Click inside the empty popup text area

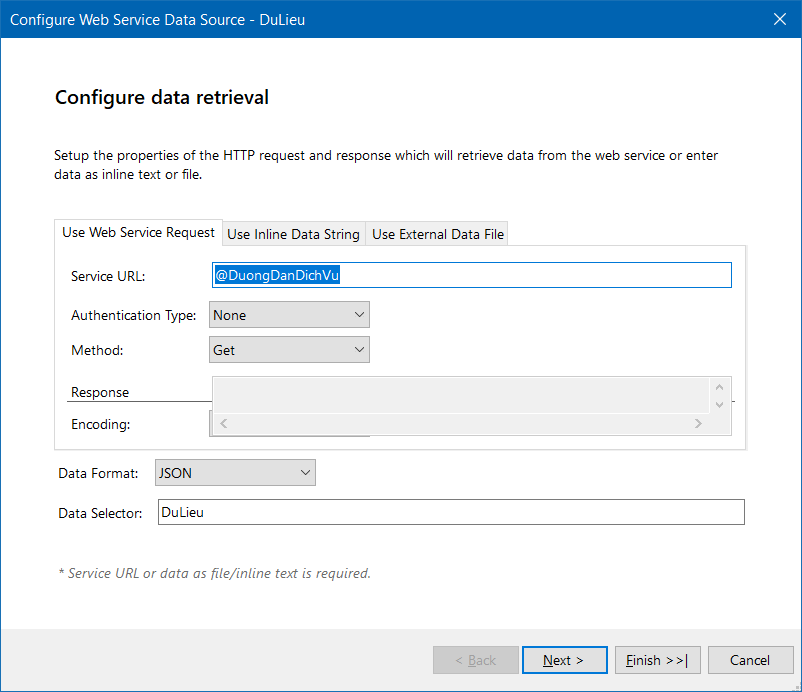click(460, 395)
